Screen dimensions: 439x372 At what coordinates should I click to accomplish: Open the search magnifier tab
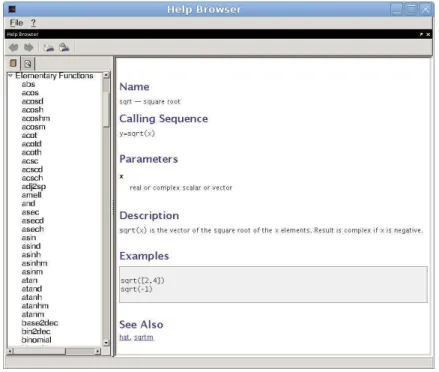(x=28, y=63)
